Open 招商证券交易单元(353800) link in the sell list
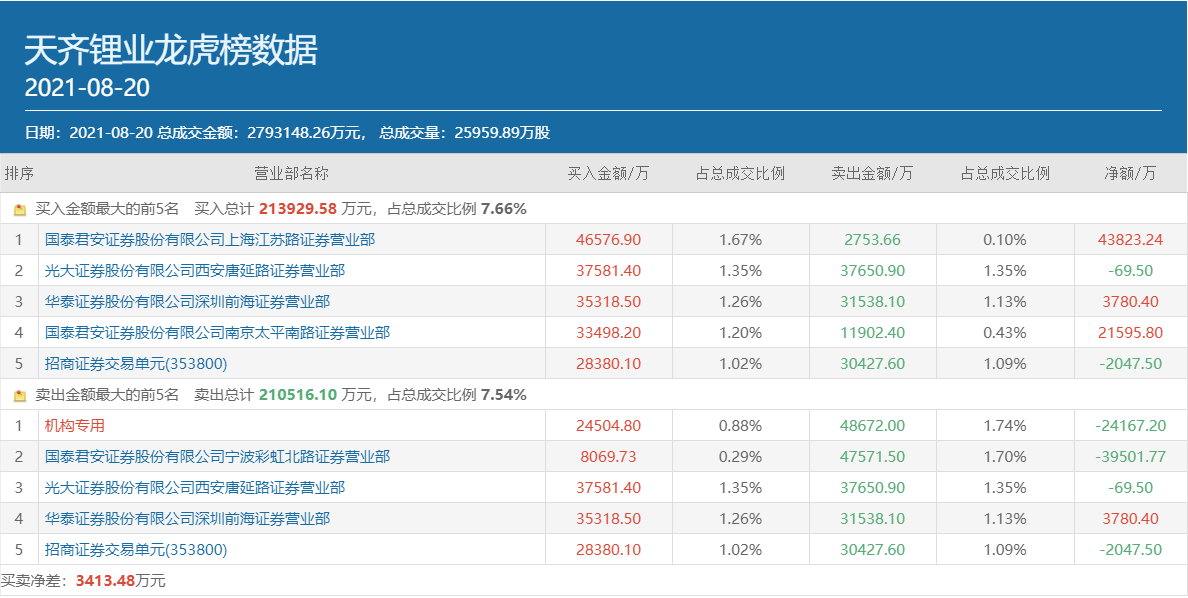1188x598 pixels. click(136, 550)
